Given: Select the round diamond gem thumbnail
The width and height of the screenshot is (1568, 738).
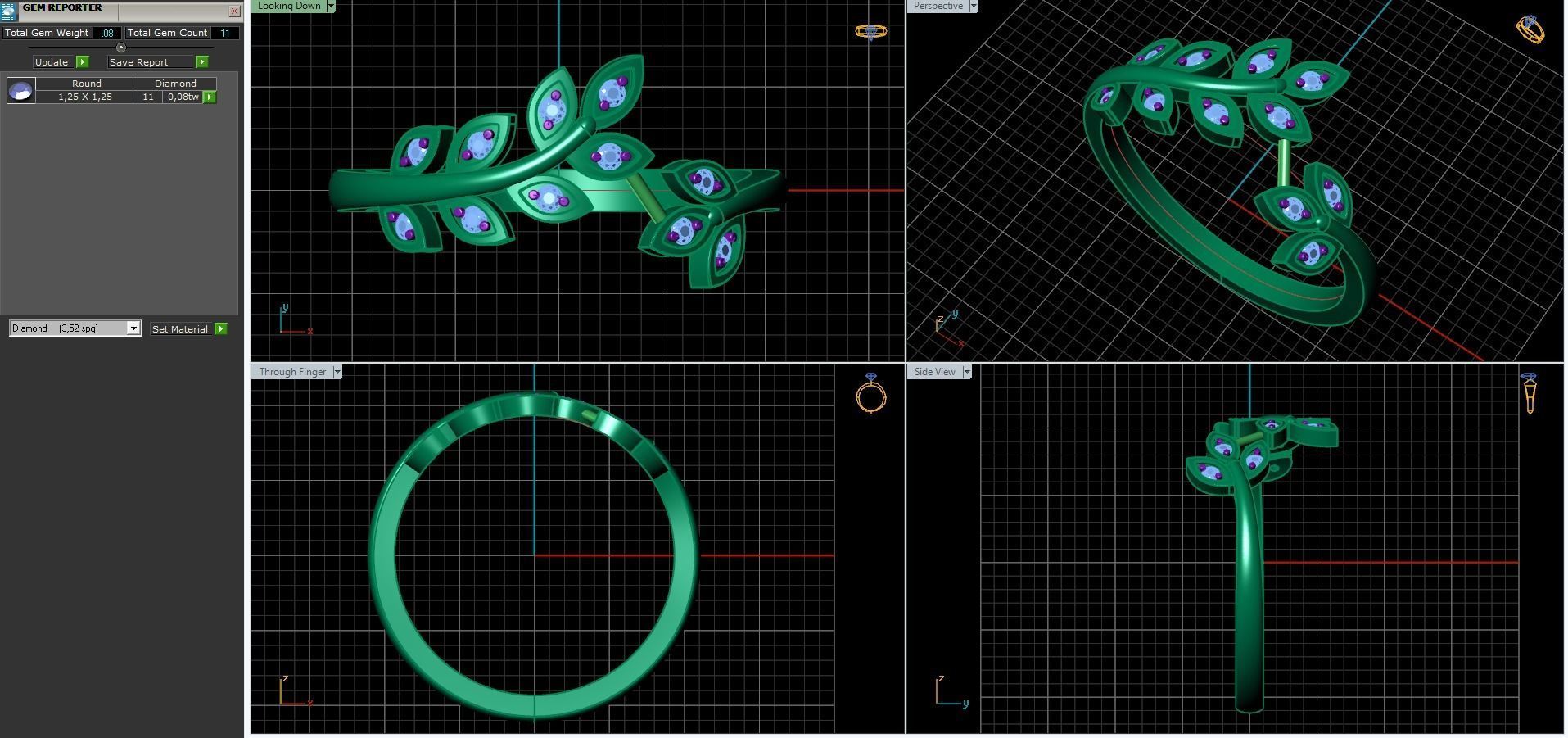Looking at the screenshot, I should 20,90.
